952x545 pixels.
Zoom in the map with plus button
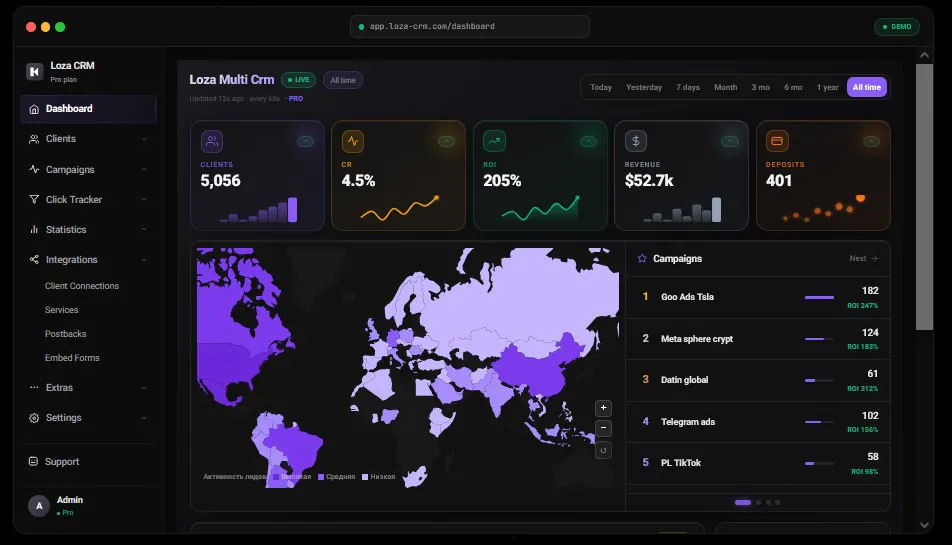point(603,408)
